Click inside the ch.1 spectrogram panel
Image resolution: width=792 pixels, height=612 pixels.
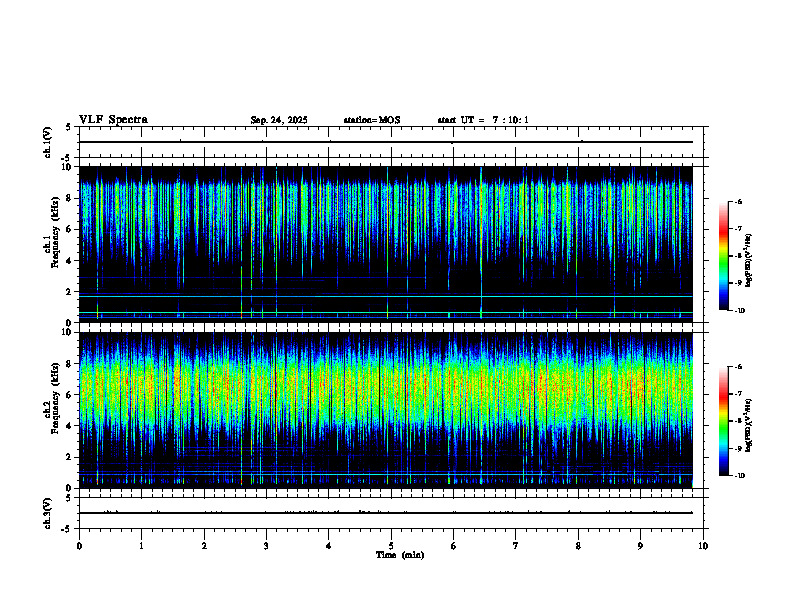[386, 244]
